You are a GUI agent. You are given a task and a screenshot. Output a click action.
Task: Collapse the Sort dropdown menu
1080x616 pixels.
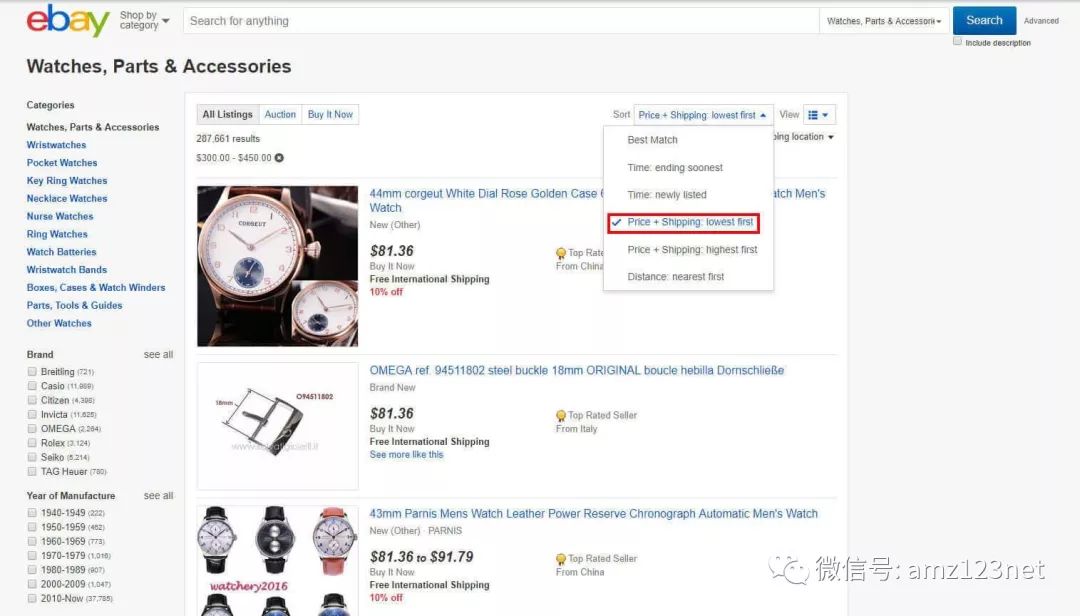click(703, 115)
